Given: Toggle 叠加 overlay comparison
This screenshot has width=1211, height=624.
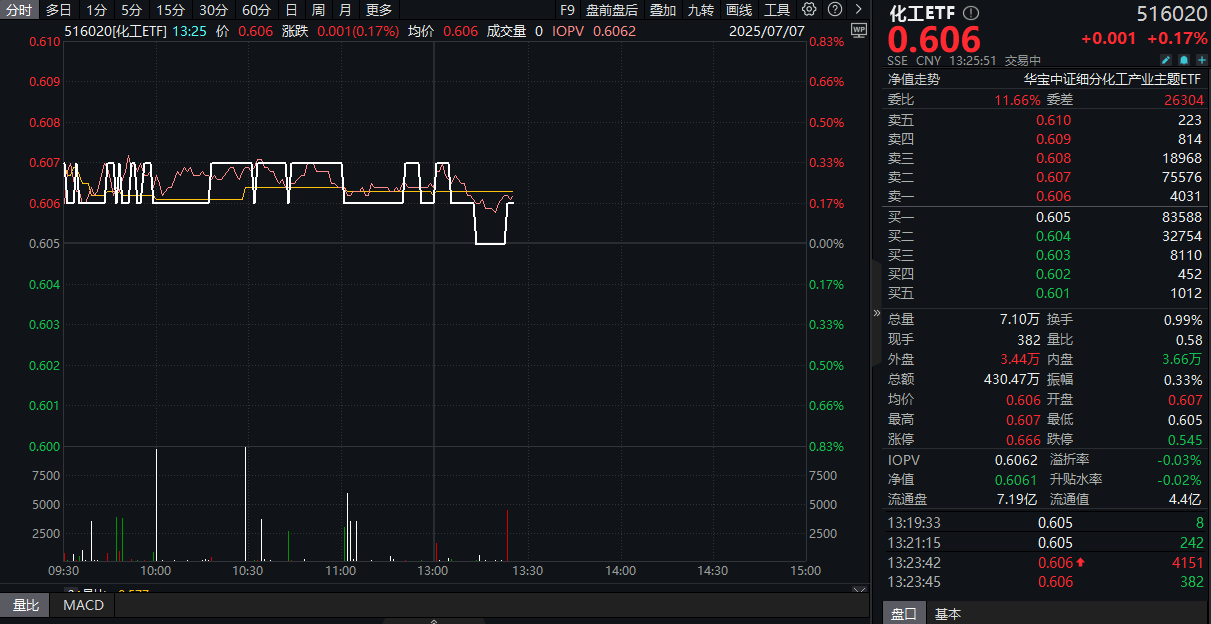Looking at the screenshot, I should tap(662, 10).
